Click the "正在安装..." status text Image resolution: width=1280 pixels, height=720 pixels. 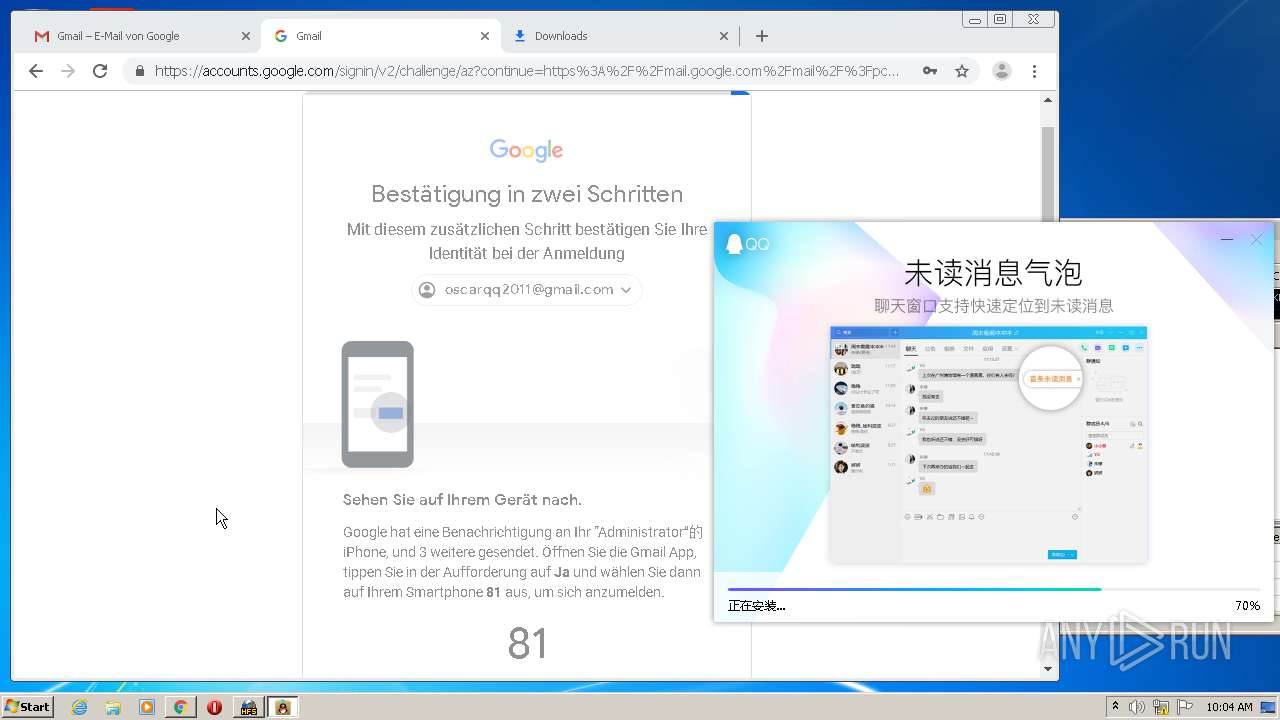pyautogui.click(x=756, y=606)
